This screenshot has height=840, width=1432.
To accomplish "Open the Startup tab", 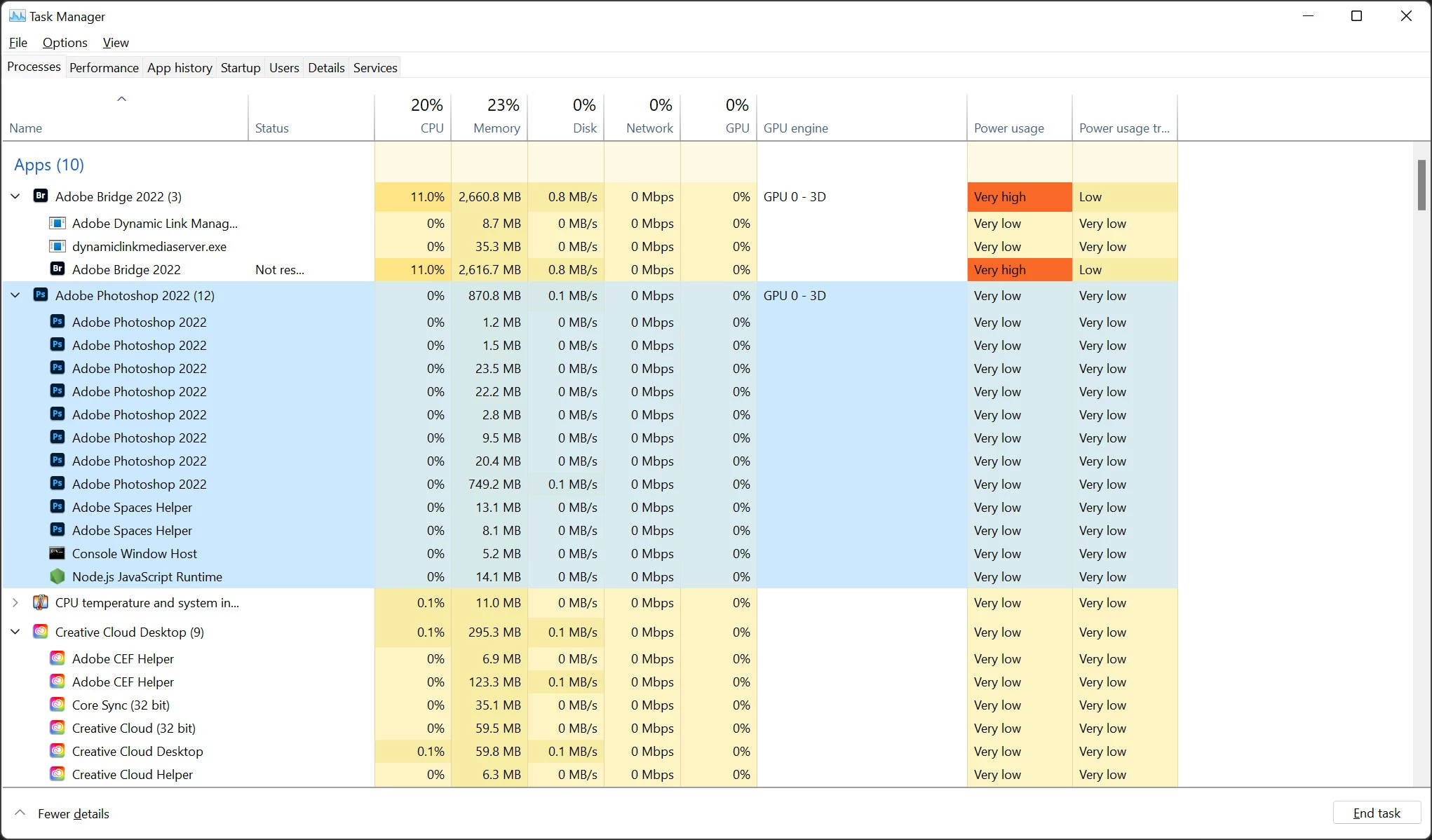I will [x=240, y=67].
